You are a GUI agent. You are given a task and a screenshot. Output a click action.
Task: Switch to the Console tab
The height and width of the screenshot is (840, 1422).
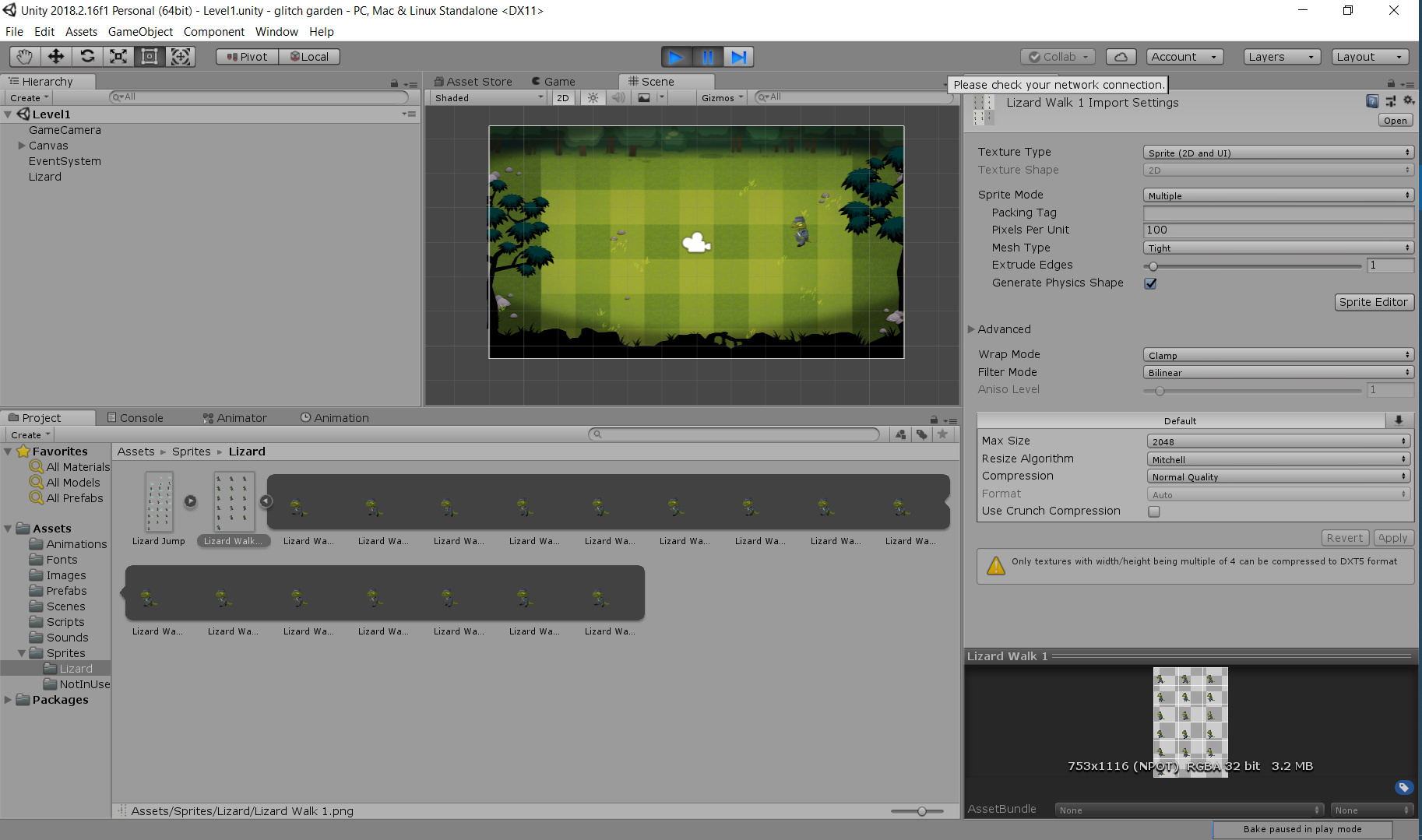pos(135,418)
